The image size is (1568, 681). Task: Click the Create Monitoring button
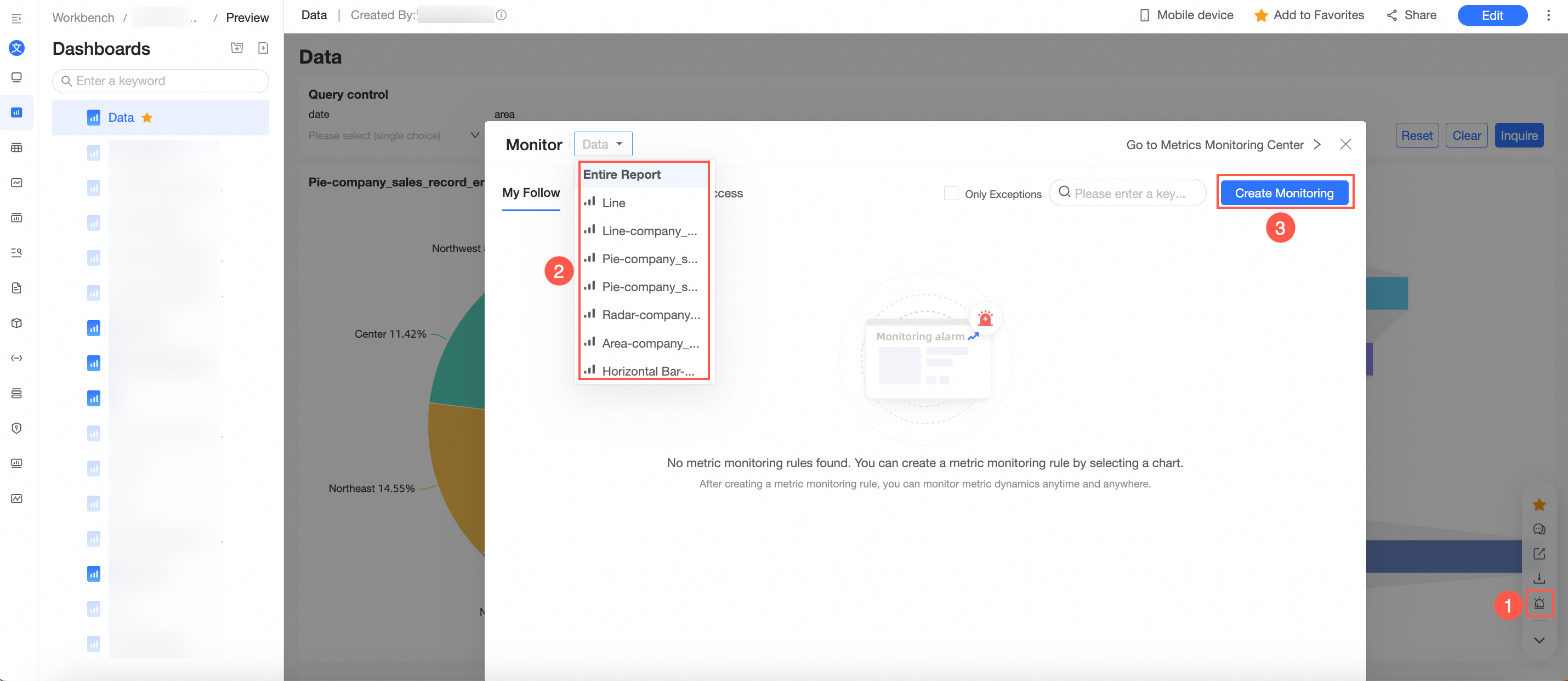pyautogui.click(x=1284, y=193)
